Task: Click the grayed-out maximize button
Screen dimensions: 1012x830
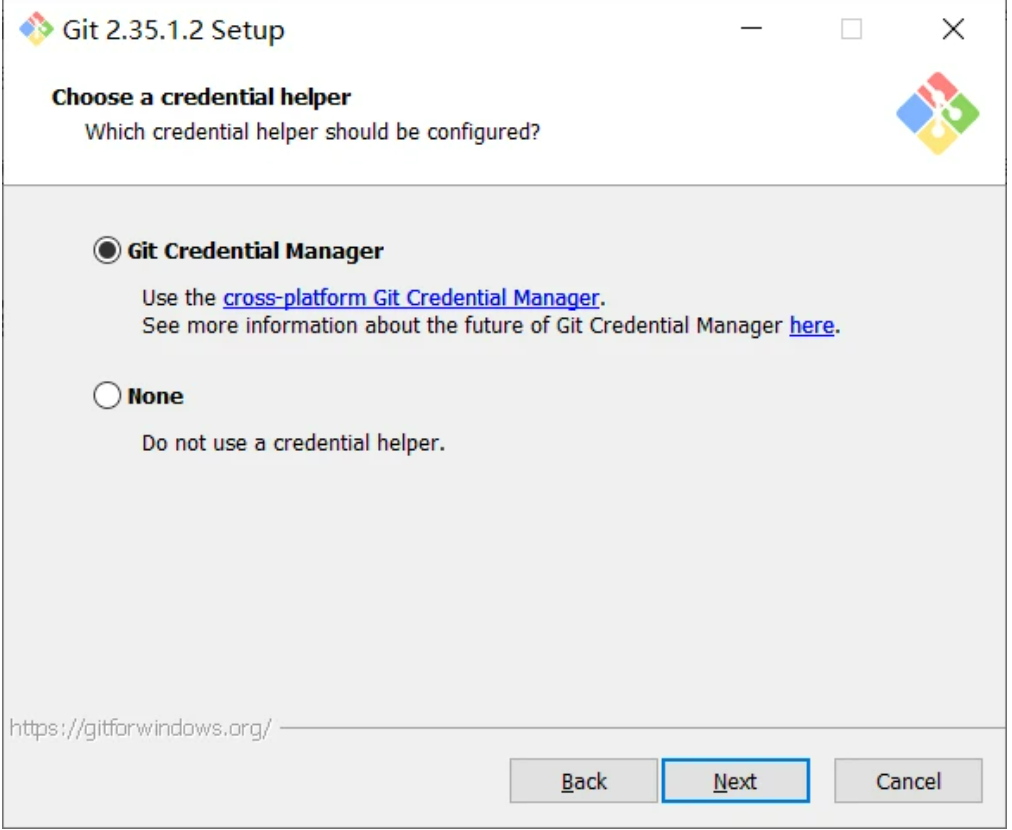Action: [851, 30]
